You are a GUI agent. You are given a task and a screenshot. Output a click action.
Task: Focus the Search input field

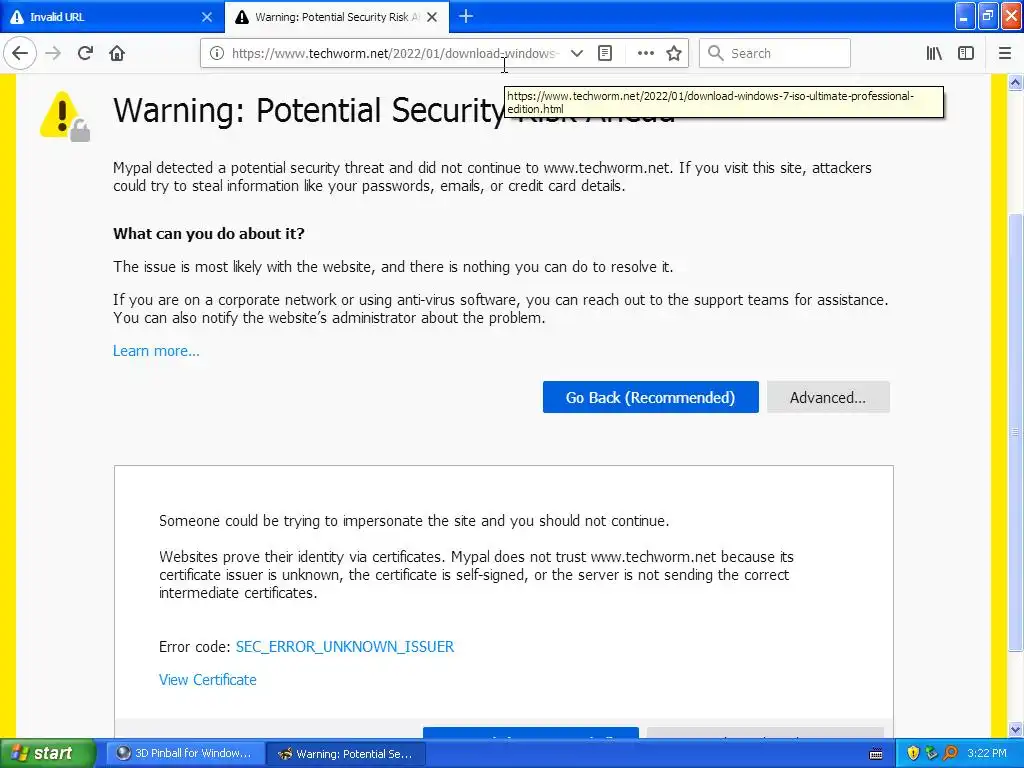(775, 53)
